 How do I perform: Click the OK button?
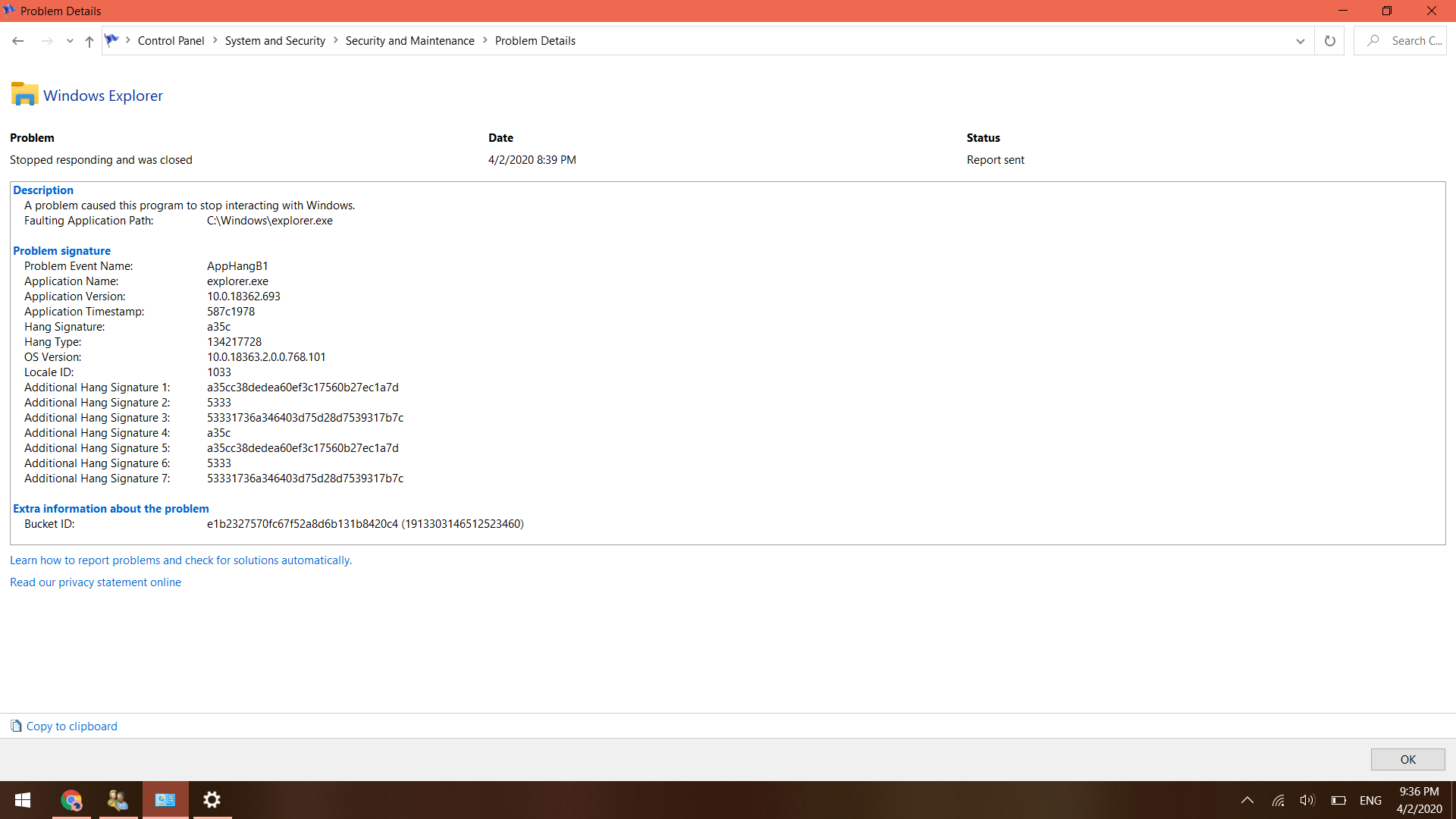tap(1408, 759)
